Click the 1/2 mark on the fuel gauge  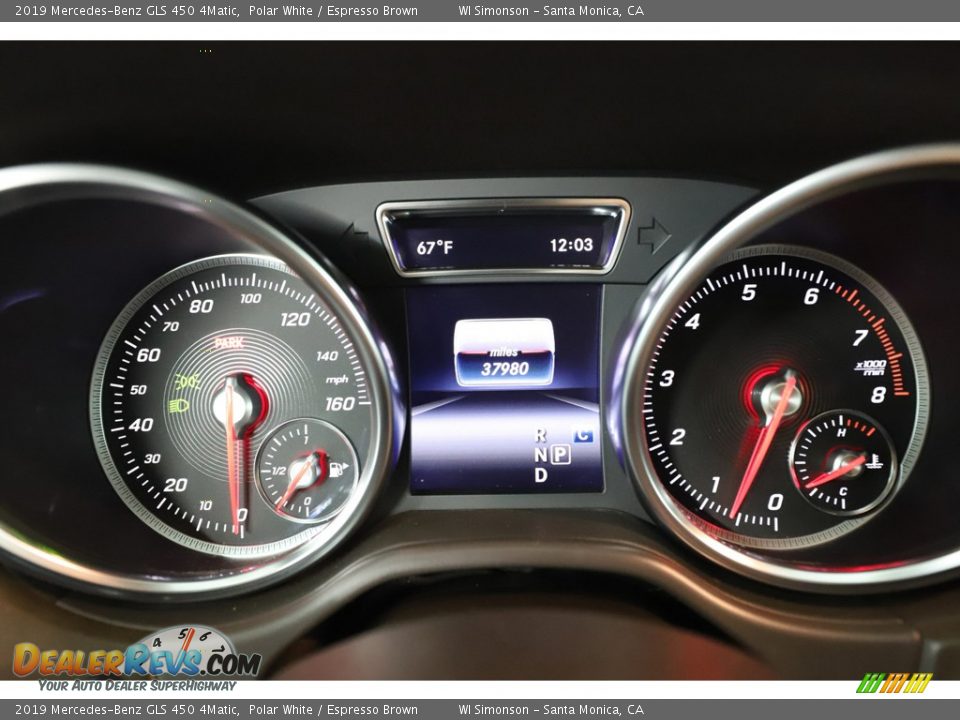point(279,471)
